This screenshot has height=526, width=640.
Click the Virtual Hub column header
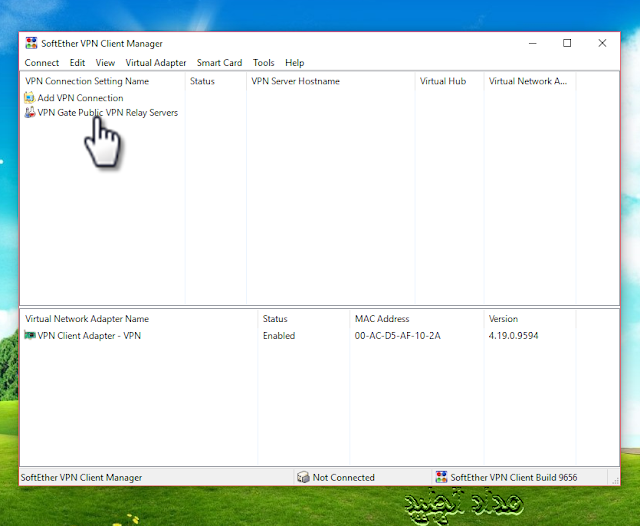(x=449, y=81)
